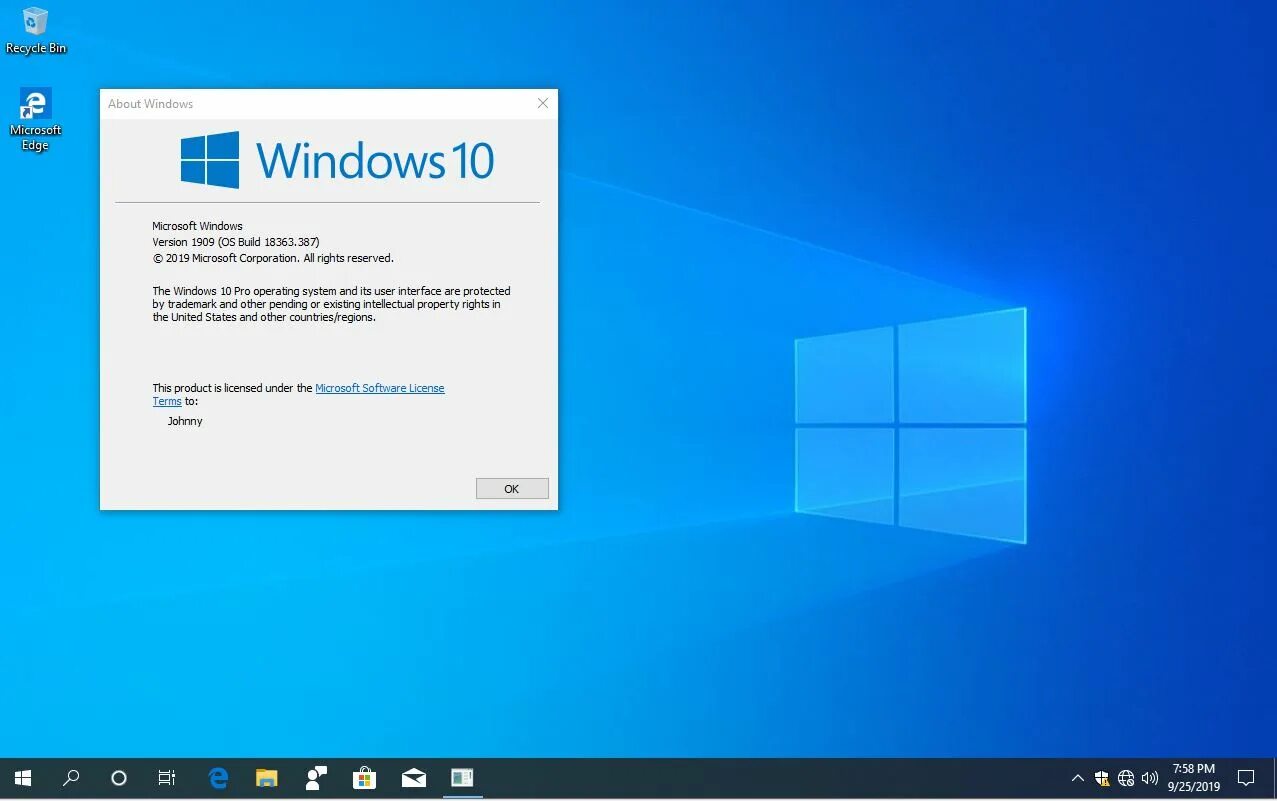
Task: Open the volume tray icon
Action: click(x=1150, y=778)
